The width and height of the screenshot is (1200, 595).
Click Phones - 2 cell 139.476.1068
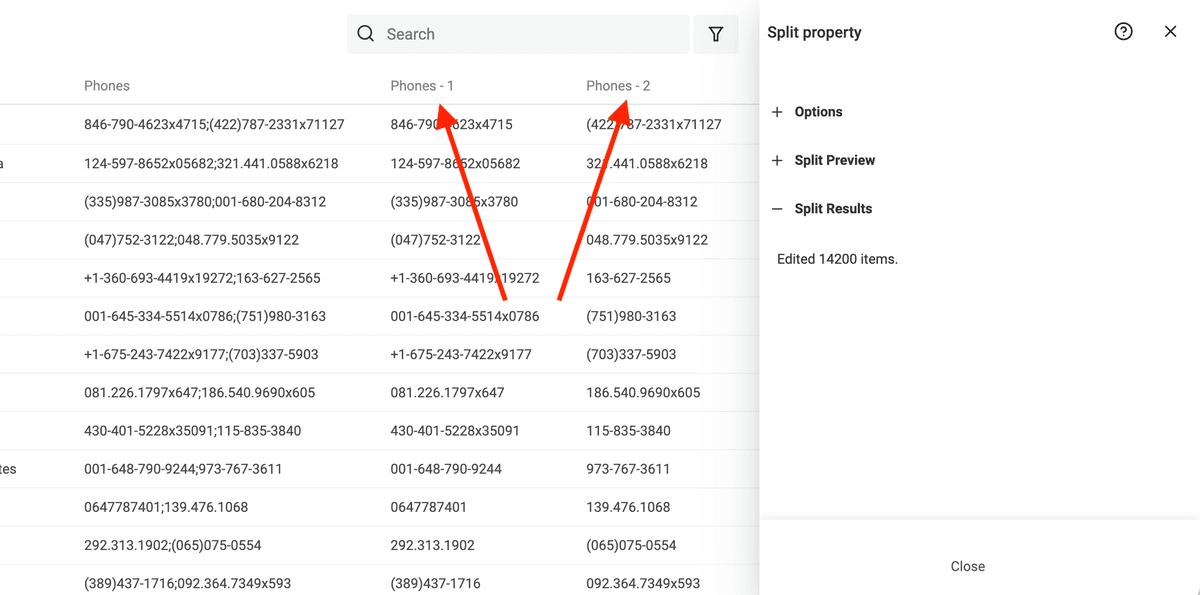(628, 507)
